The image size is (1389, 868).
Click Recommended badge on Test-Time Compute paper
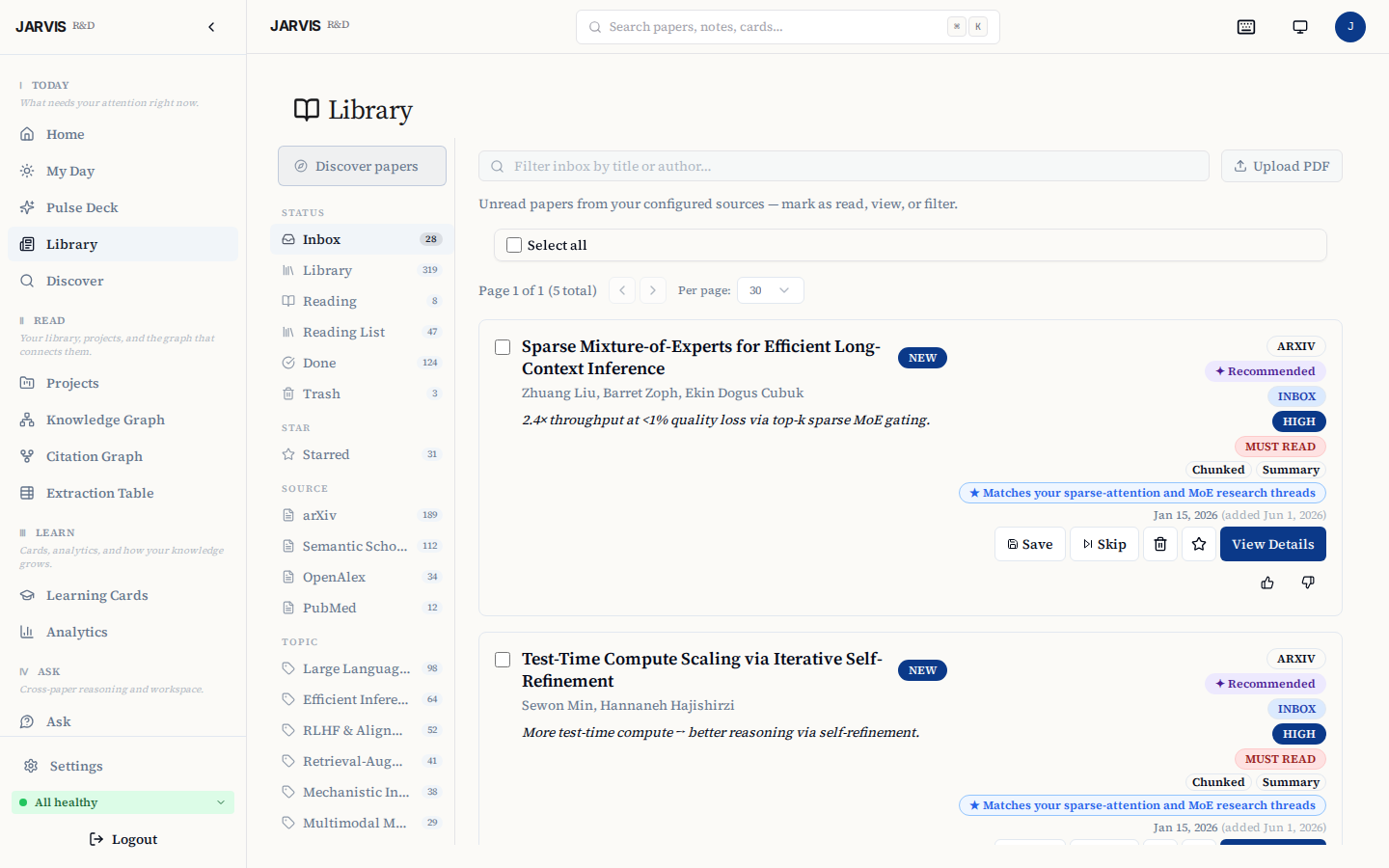1266,684
